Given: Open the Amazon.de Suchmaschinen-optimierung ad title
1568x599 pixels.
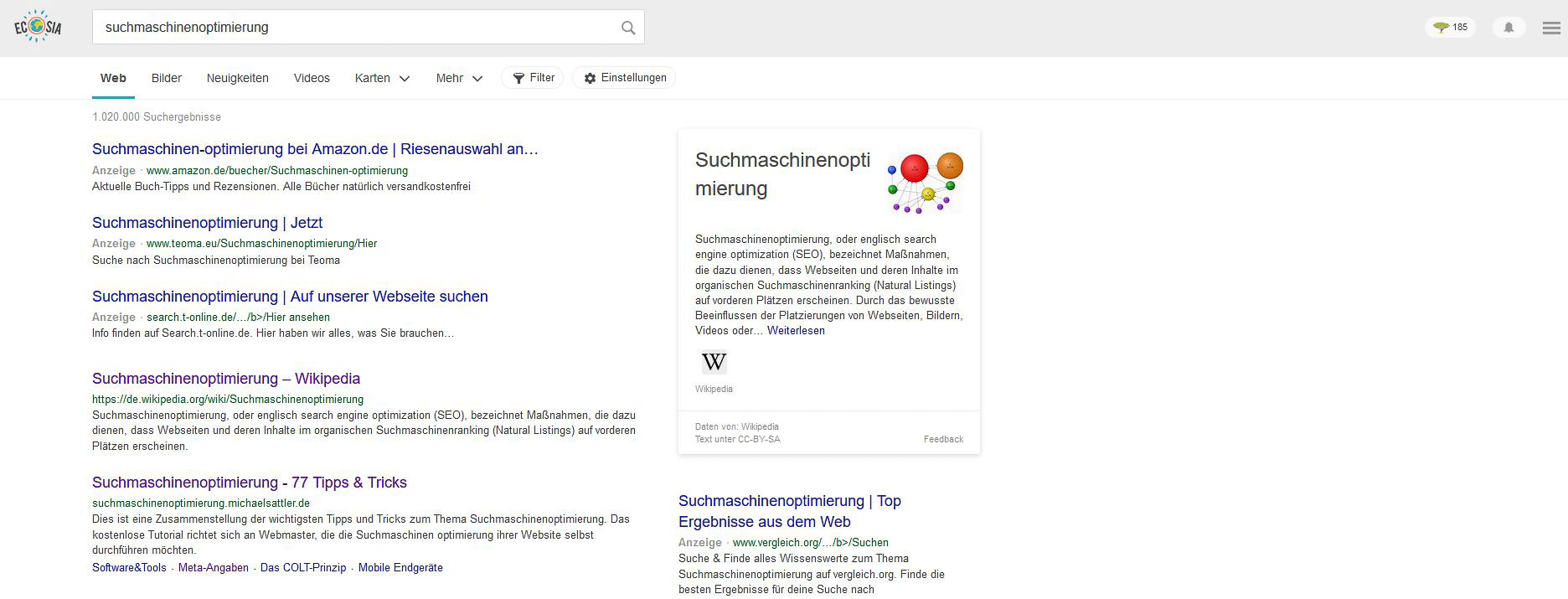Looking at the screenshot, I should (315, 149).
